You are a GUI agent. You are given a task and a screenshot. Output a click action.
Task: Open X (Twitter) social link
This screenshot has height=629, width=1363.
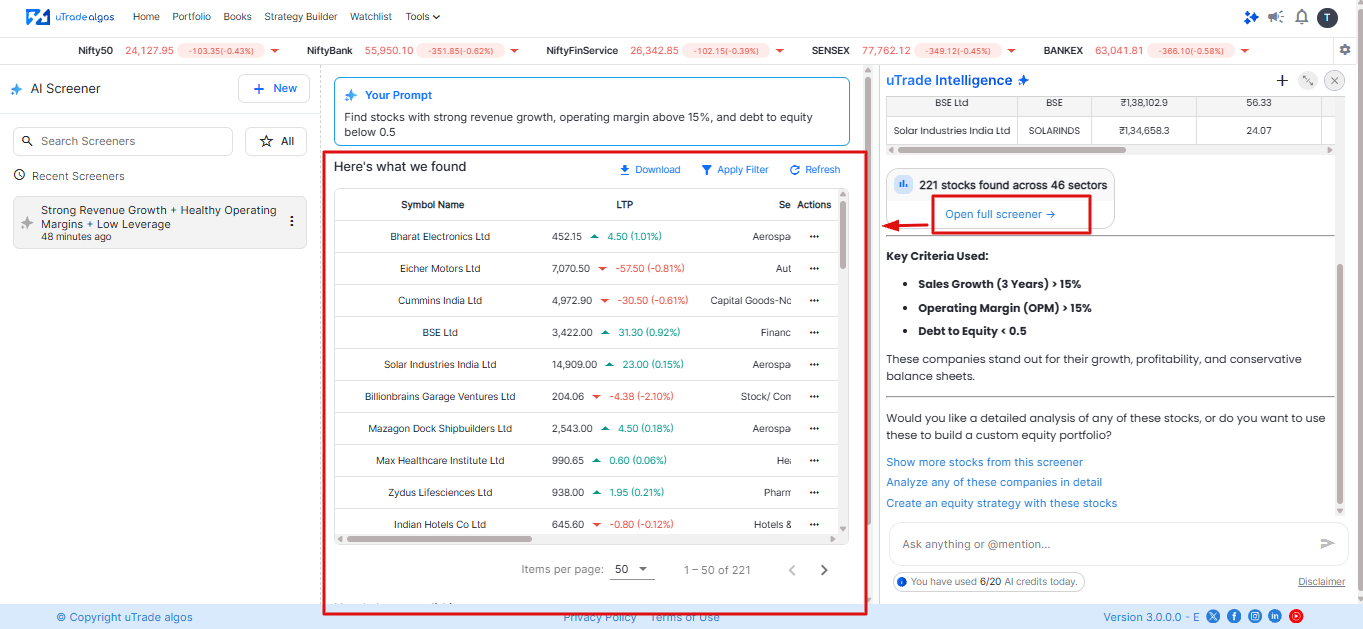click(1213, 617)
